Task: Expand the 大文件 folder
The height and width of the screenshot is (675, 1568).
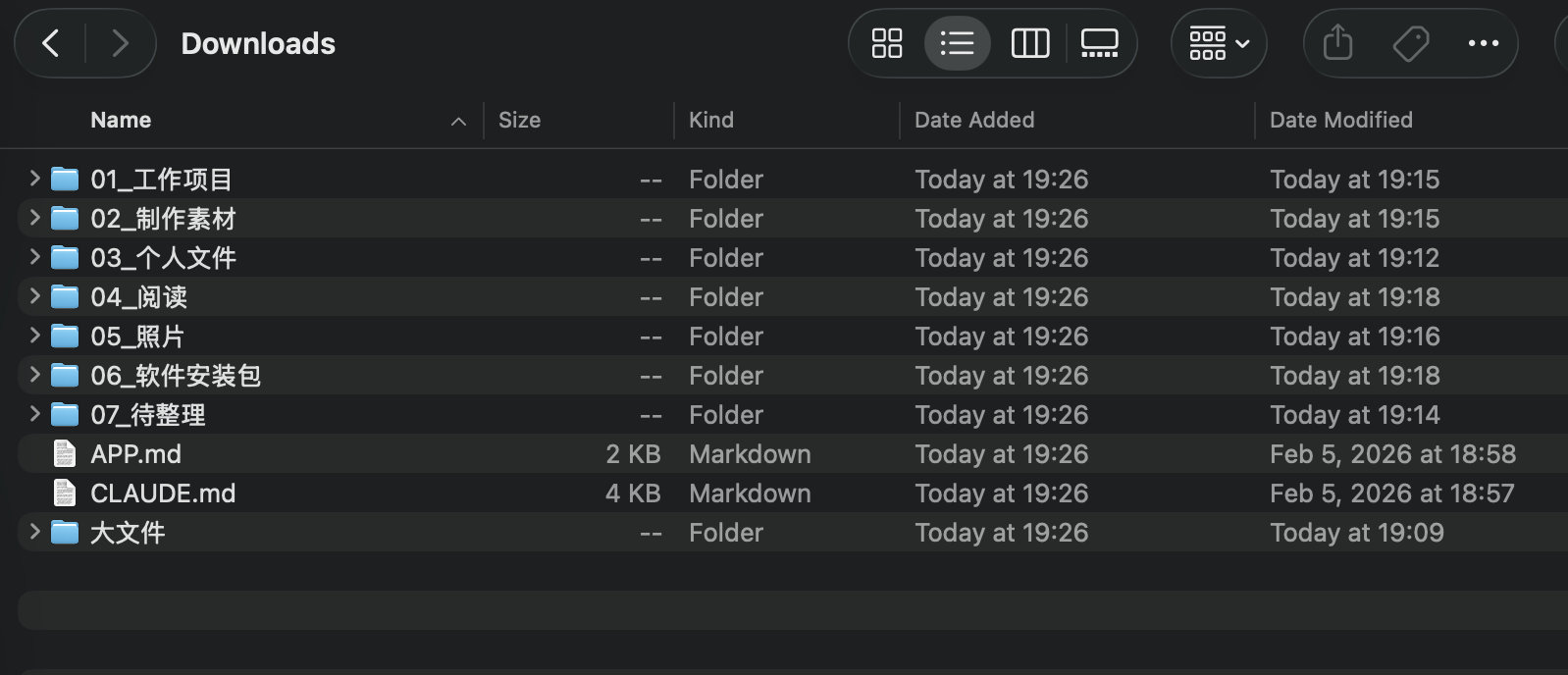Action: point(34,532)
